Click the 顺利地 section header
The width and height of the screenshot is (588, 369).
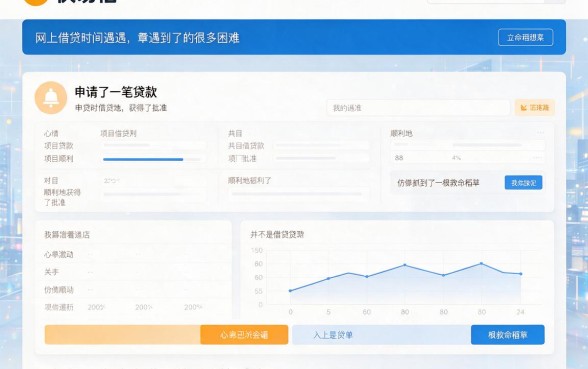pos(401,133)
